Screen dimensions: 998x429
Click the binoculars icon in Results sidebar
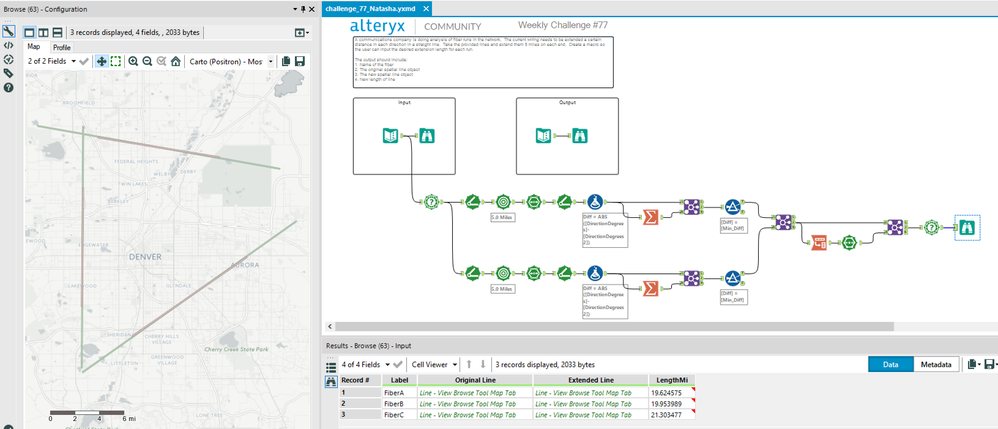(x=331, y=382)
